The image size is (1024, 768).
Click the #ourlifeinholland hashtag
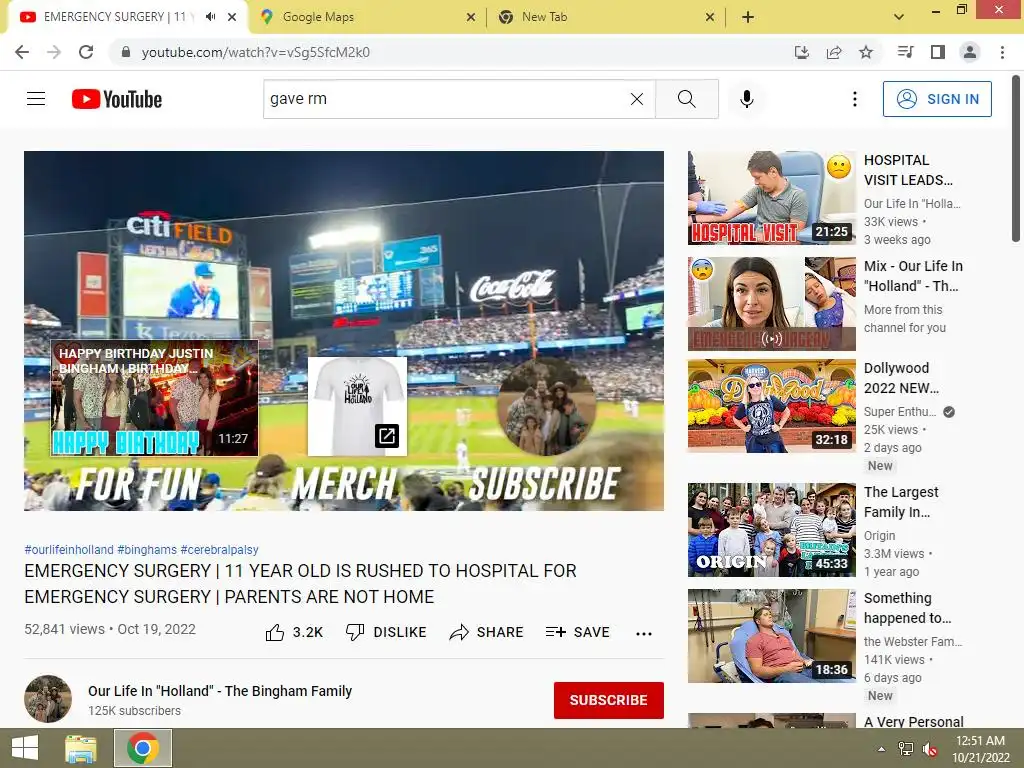[x=69, y=550]
